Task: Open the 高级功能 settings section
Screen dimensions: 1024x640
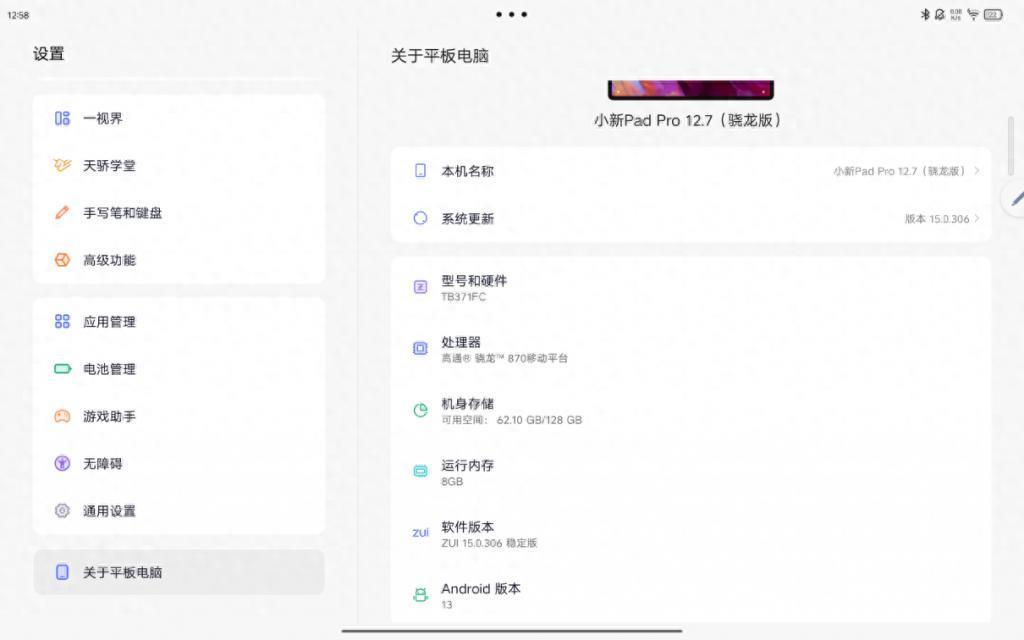Action: (179, 260)
